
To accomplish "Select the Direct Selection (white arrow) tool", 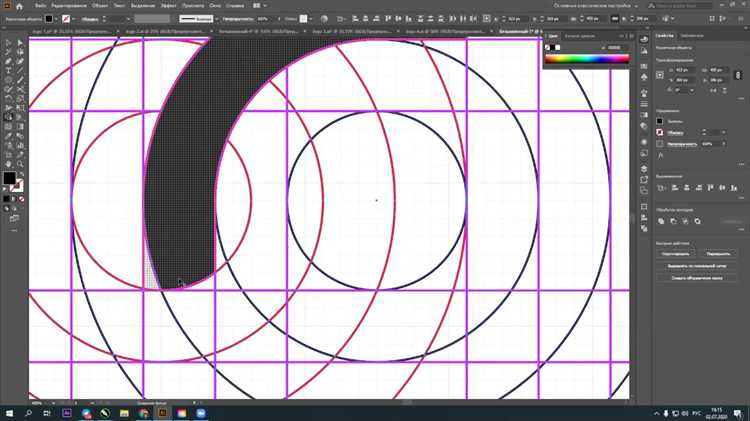I will [20, 43].
